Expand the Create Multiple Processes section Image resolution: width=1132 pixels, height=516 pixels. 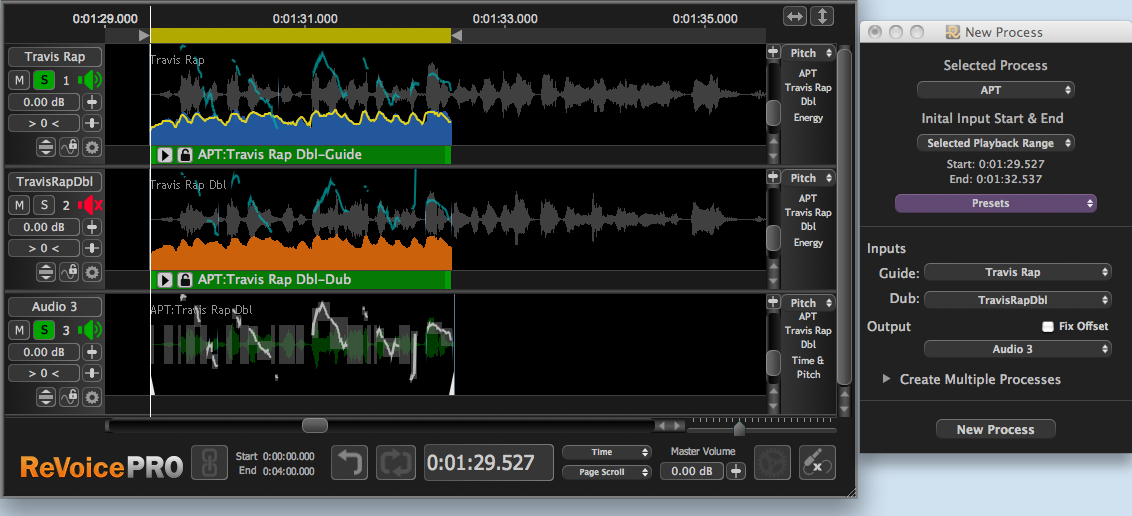coord(886,379)
